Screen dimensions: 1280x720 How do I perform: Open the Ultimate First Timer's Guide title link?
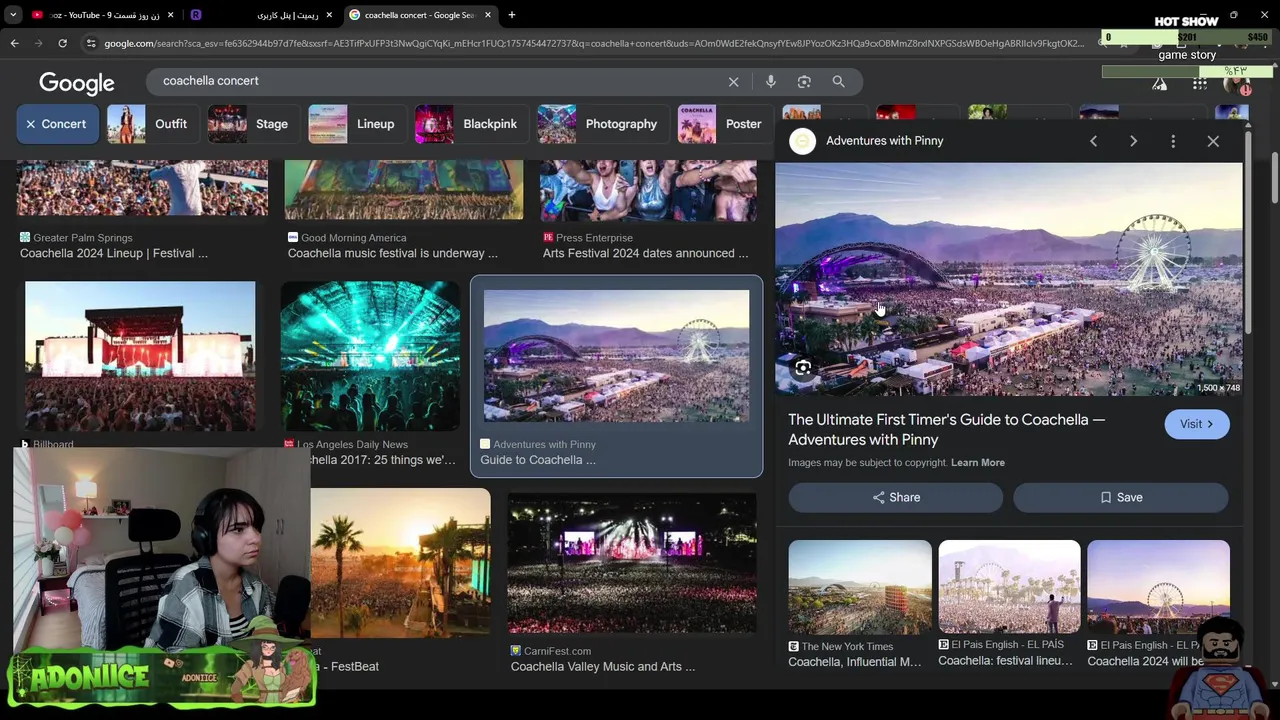(x=946, y=430)
